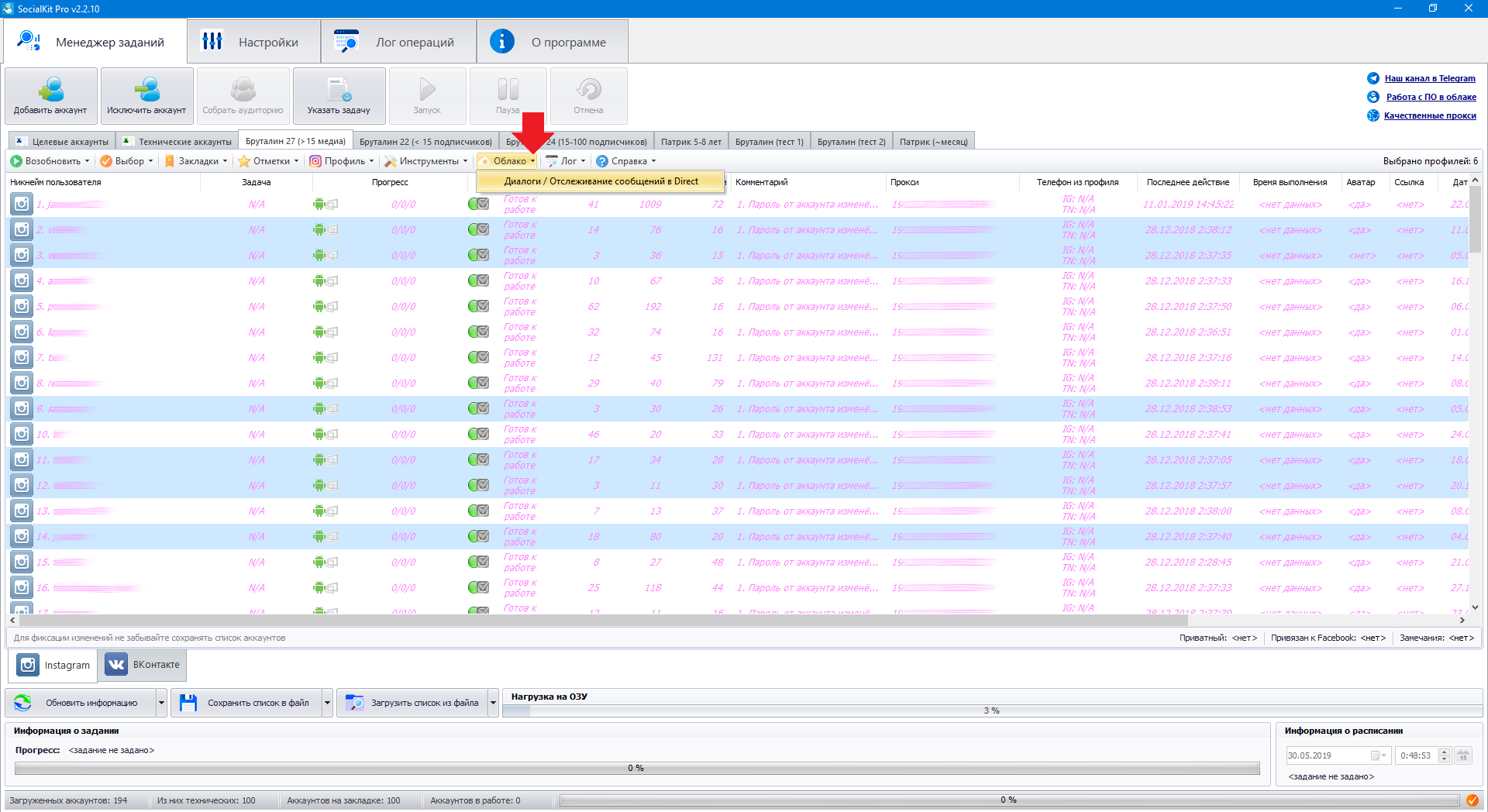Click the status bar progress bar
The width and height of the screenshot is (1488, 812).
point(1009,800)
